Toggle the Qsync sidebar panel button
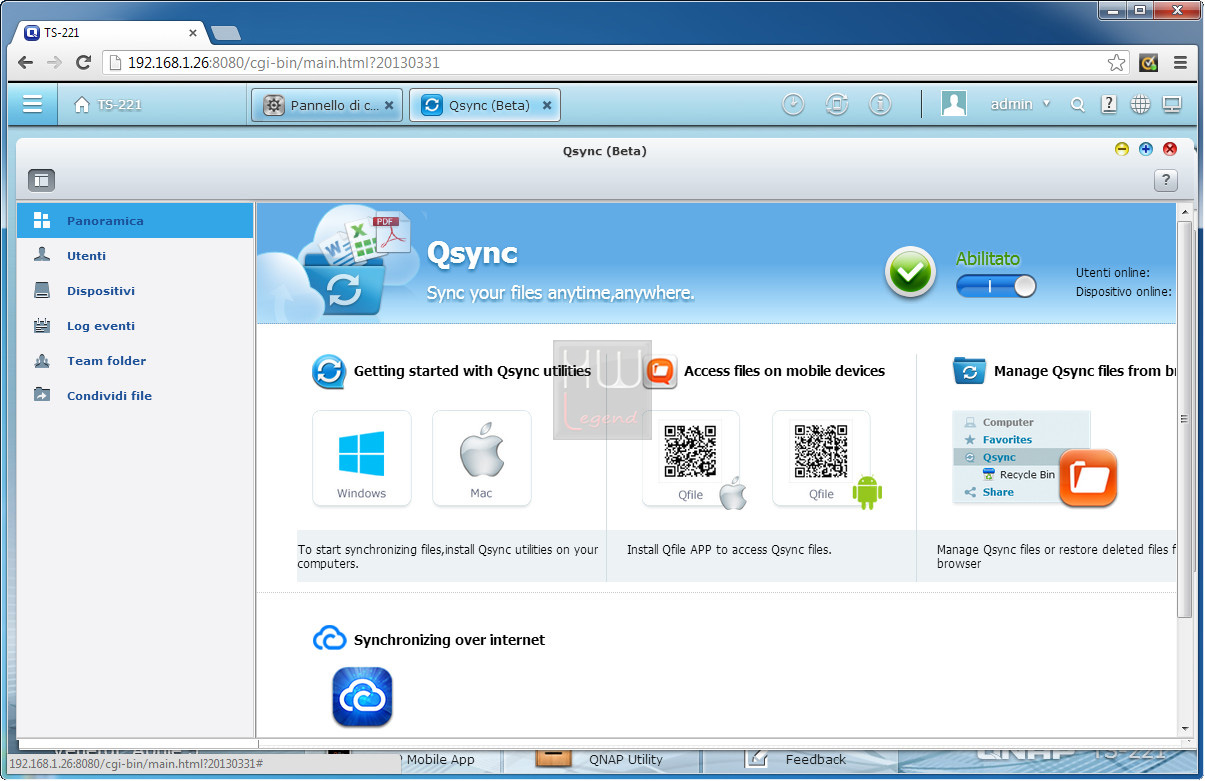1205x781 pixels. [x=41, y=180]
